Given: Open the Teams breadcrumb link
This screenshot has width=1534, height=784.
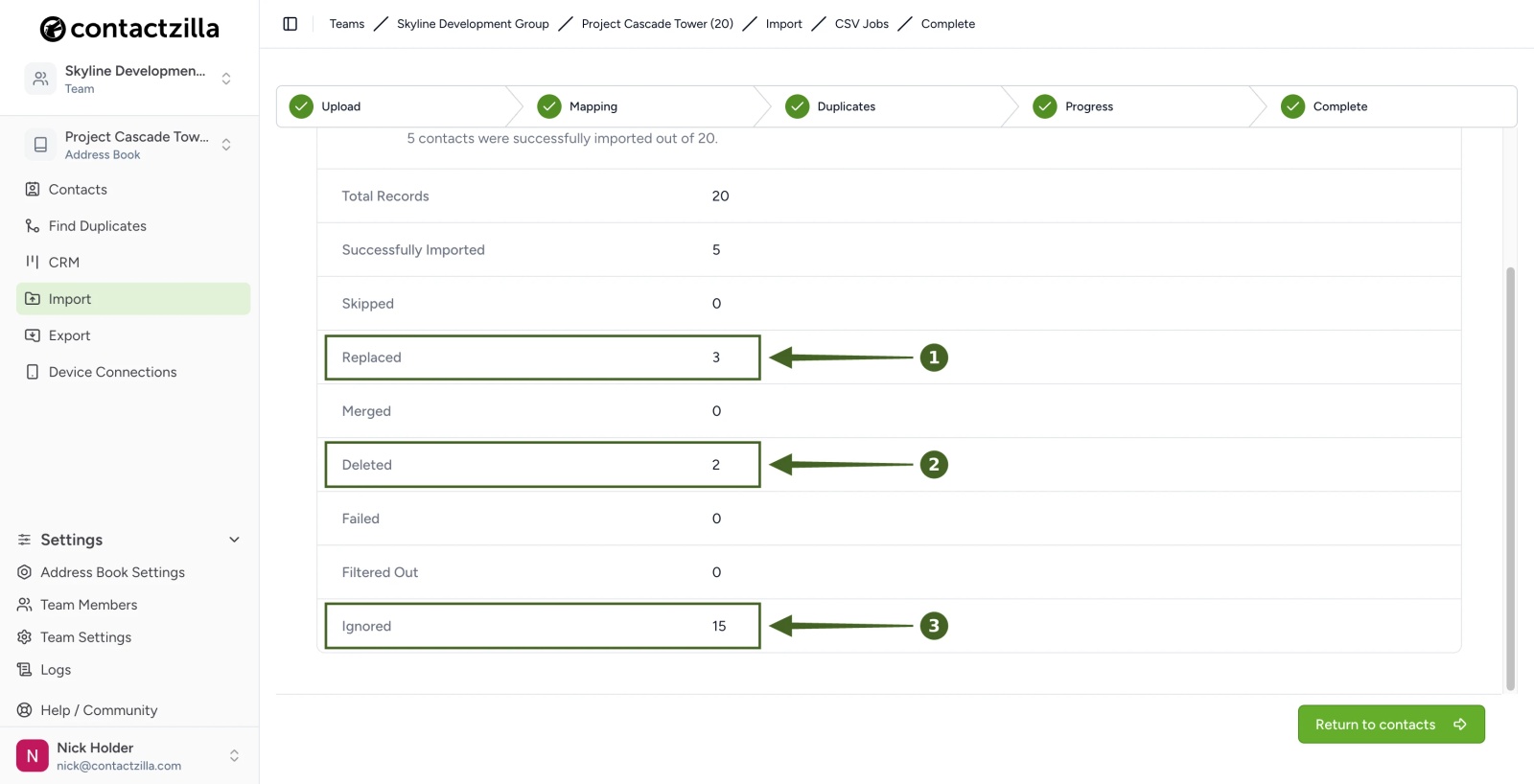Looking at the screenshot, I should pyautogui.click(x=347, y=24).
